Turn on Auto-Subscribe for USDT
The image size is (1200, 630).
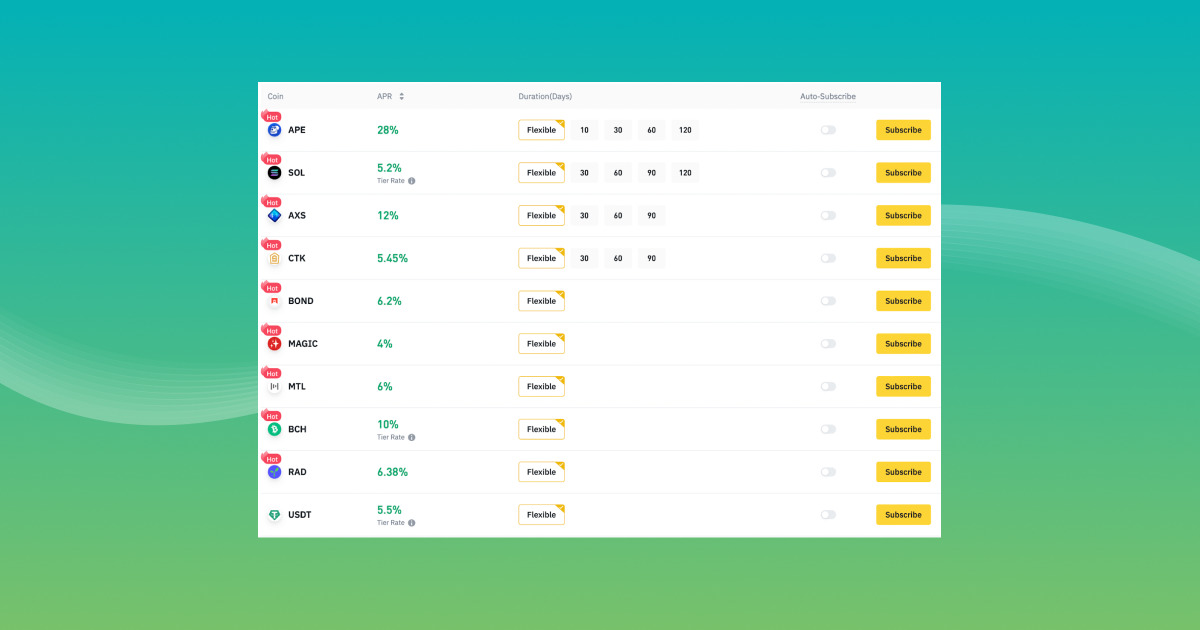[x=828, y=514]
